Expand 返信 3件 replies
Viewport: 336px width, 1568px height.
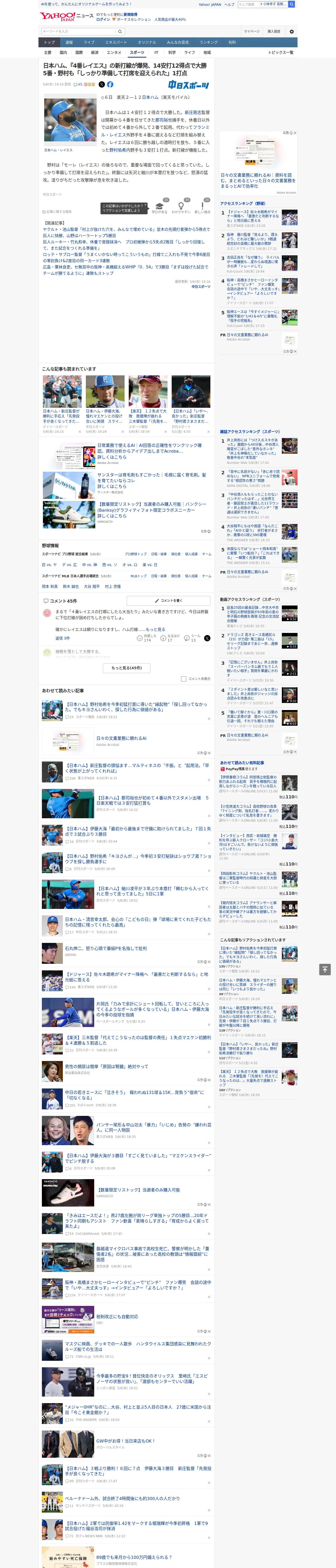point(62,638)
